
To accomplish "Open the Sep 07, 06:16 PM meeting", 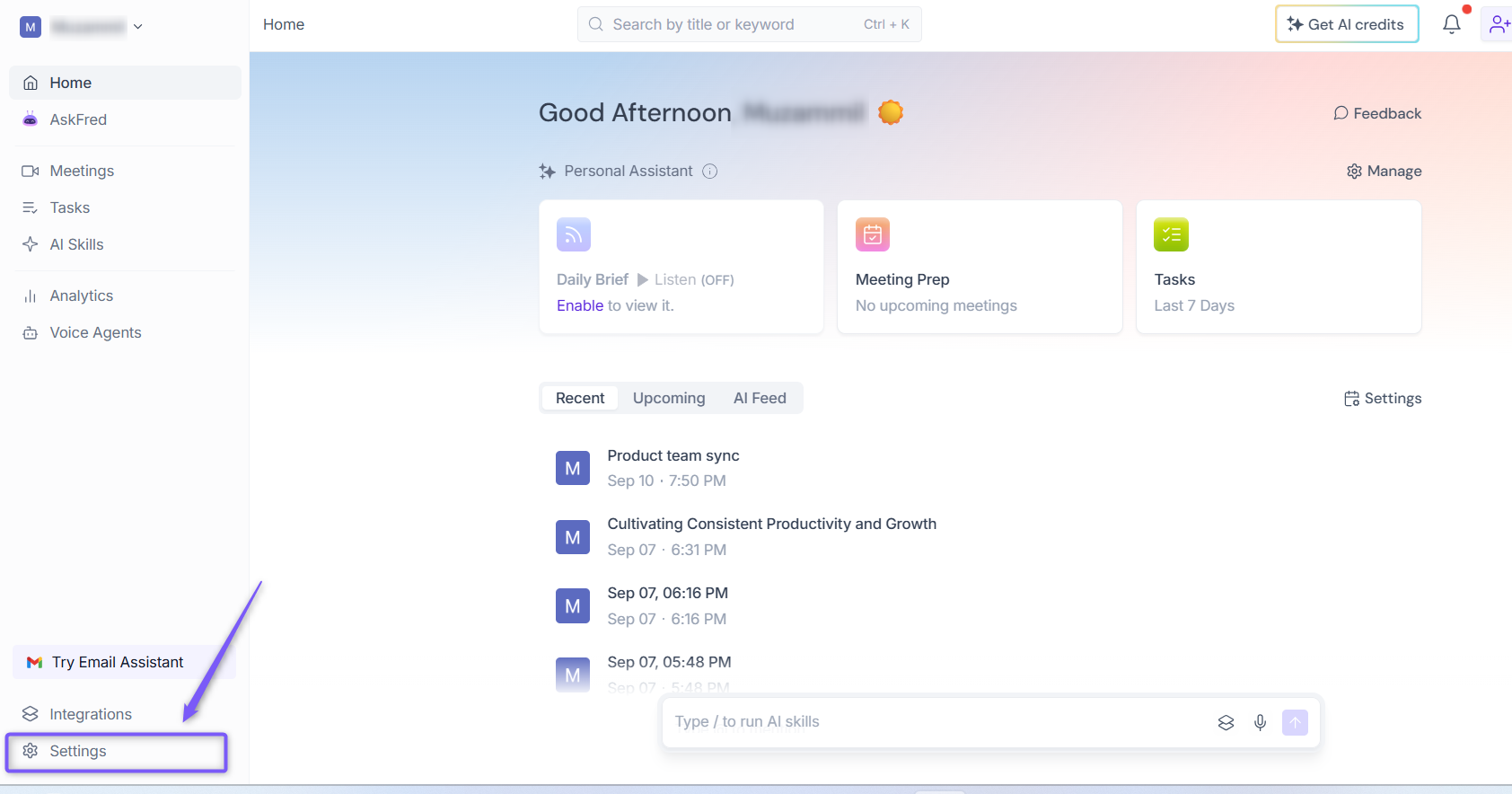I will coord(668,593).
